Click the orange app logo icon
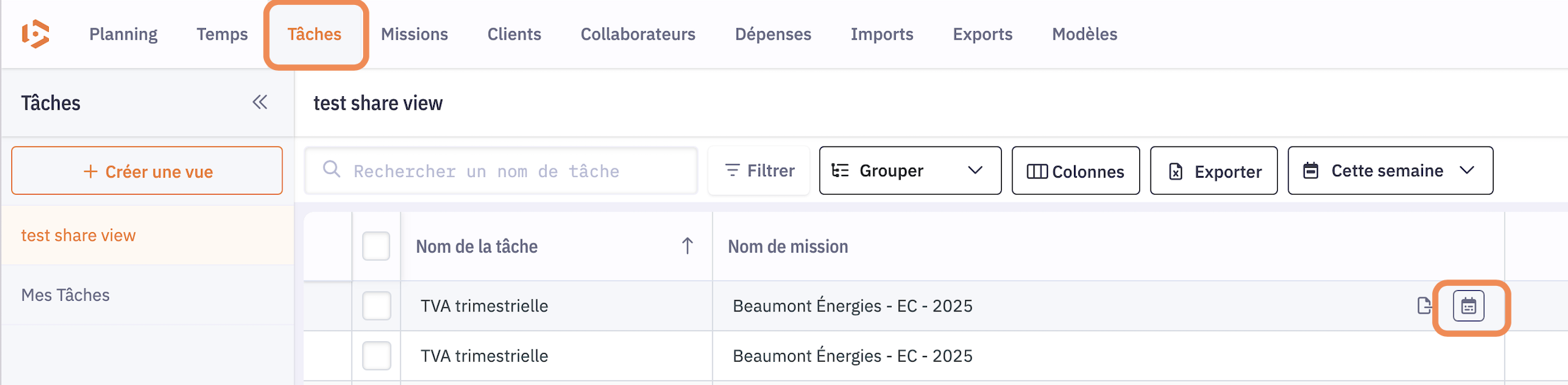Screen dimensions: 1568x385 pos(35,34)
